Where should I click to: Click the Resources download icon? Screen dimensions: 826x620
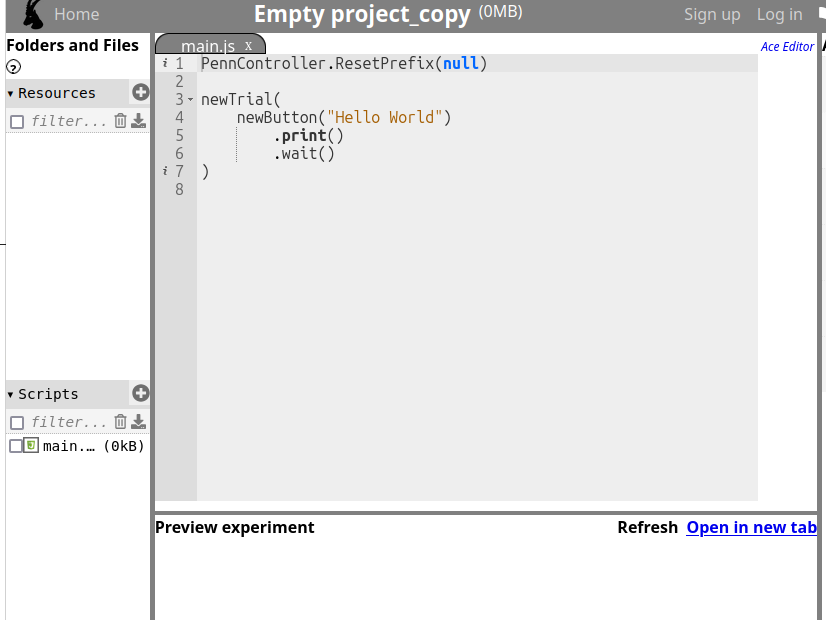pyautogui.click(x=138, y=121)
